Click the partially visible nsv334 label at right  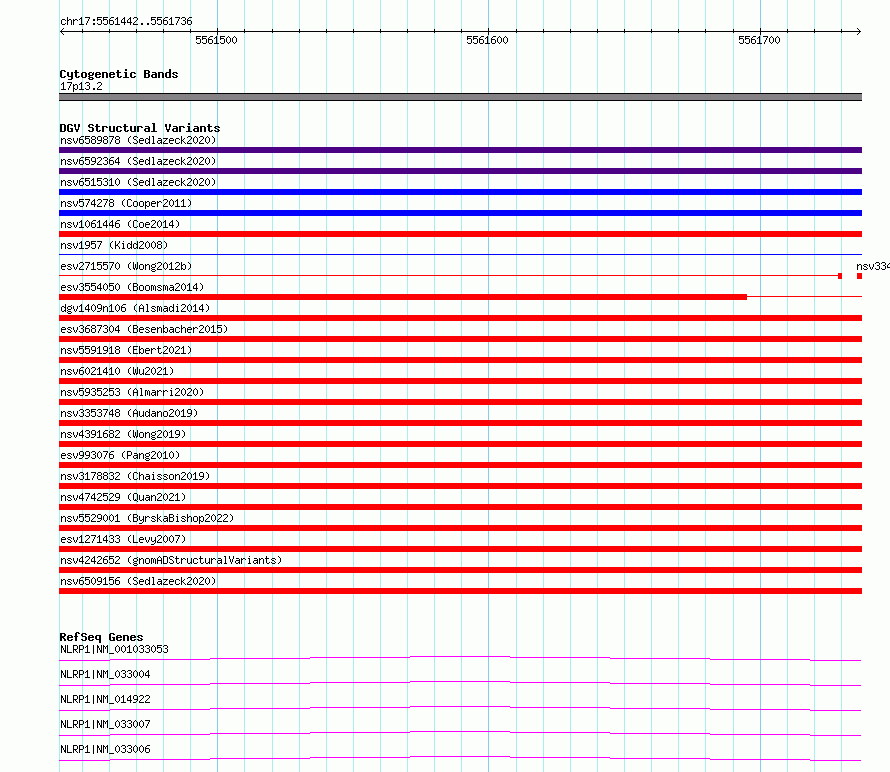click(x=873, y=266)
